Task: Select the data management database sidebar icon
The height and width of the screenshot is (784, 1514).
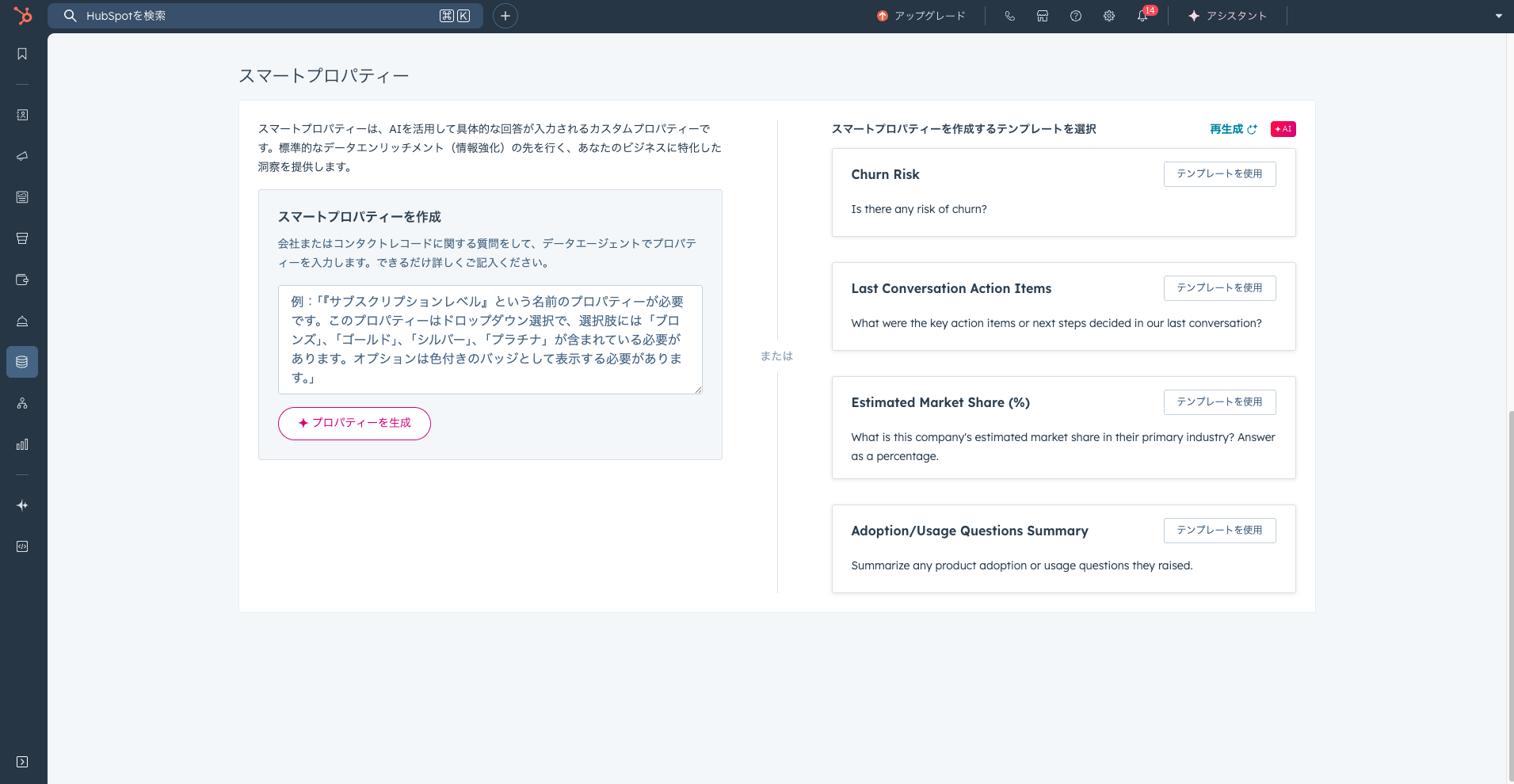Action: point(22,362)
